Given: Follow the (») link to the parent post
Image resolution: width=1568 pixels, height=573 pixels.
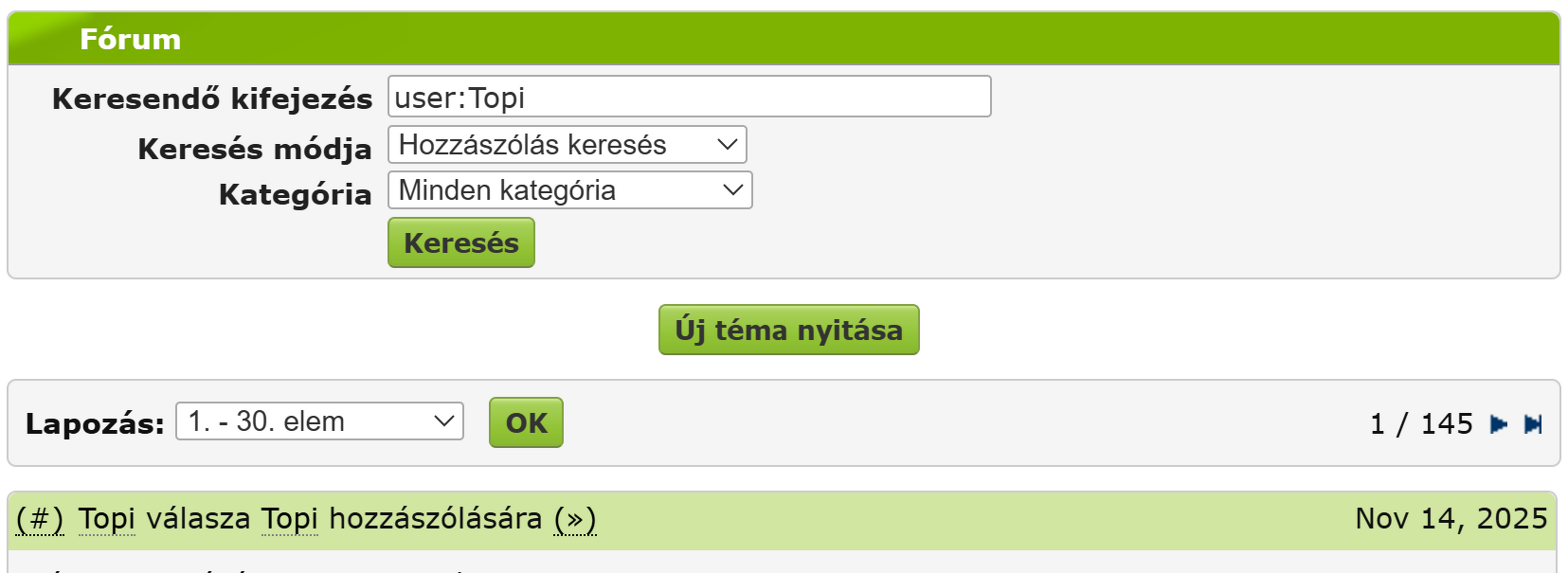Looking at the screenshot, I should point(575,519).
